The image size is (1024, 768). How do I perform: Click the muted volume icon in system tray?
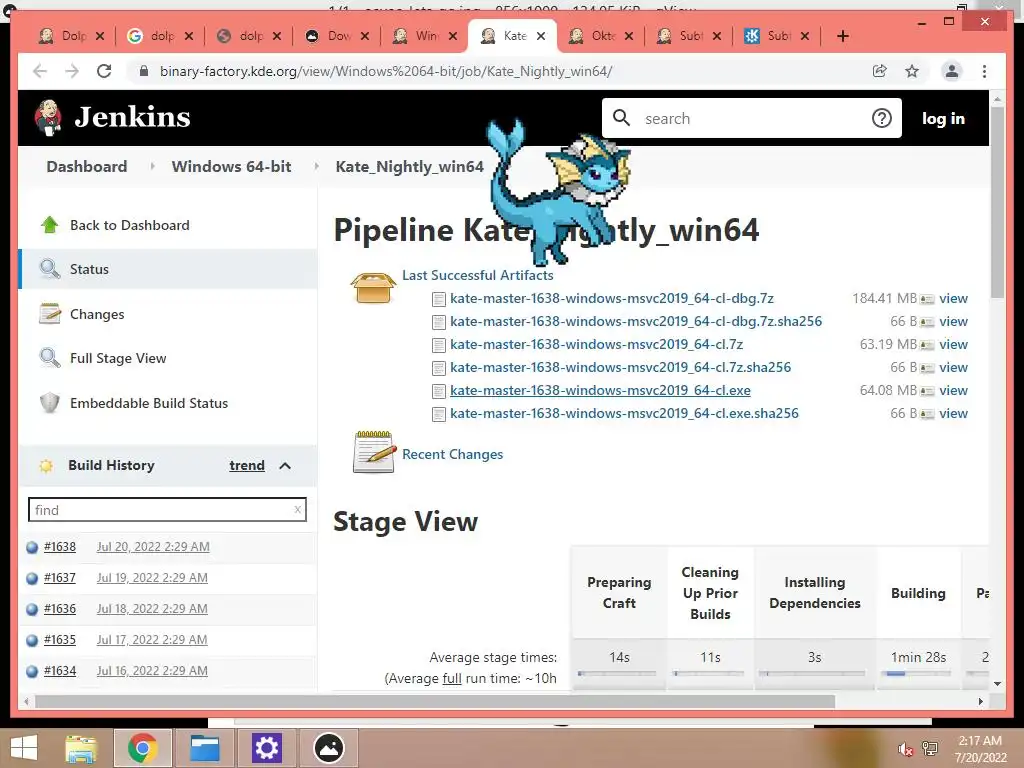[904, 749]
